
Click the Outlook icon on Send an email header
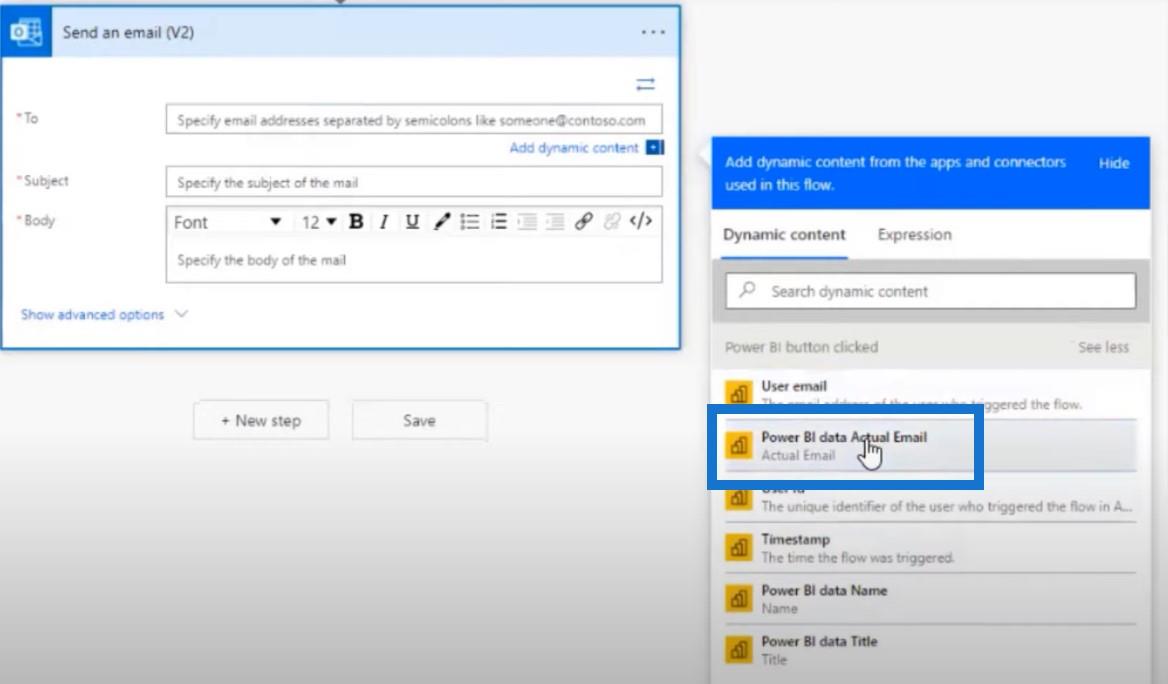coord(26,32)
